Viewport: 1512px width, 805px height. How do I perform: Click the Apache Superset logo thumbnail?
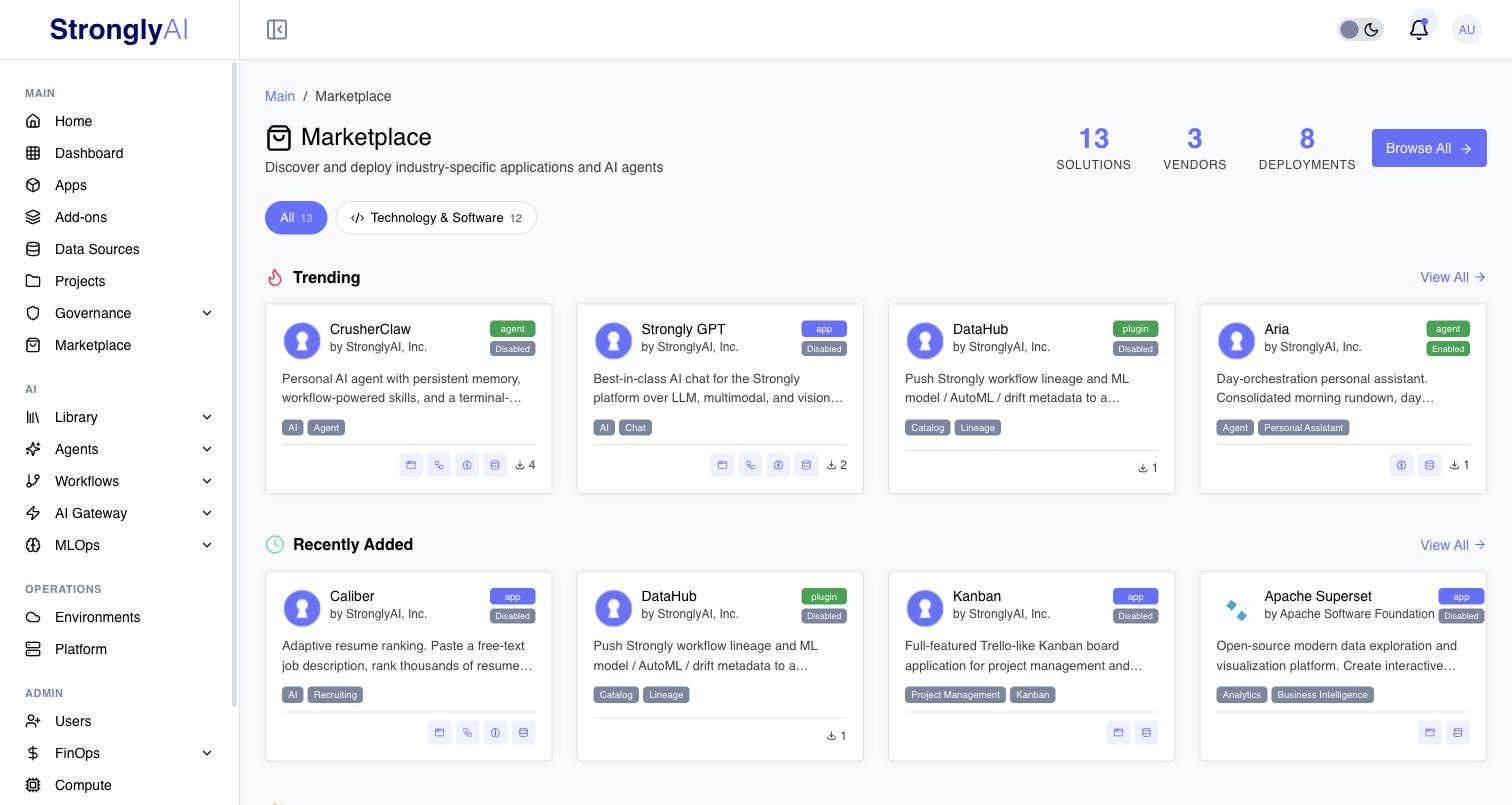(x=1236, y=608)
